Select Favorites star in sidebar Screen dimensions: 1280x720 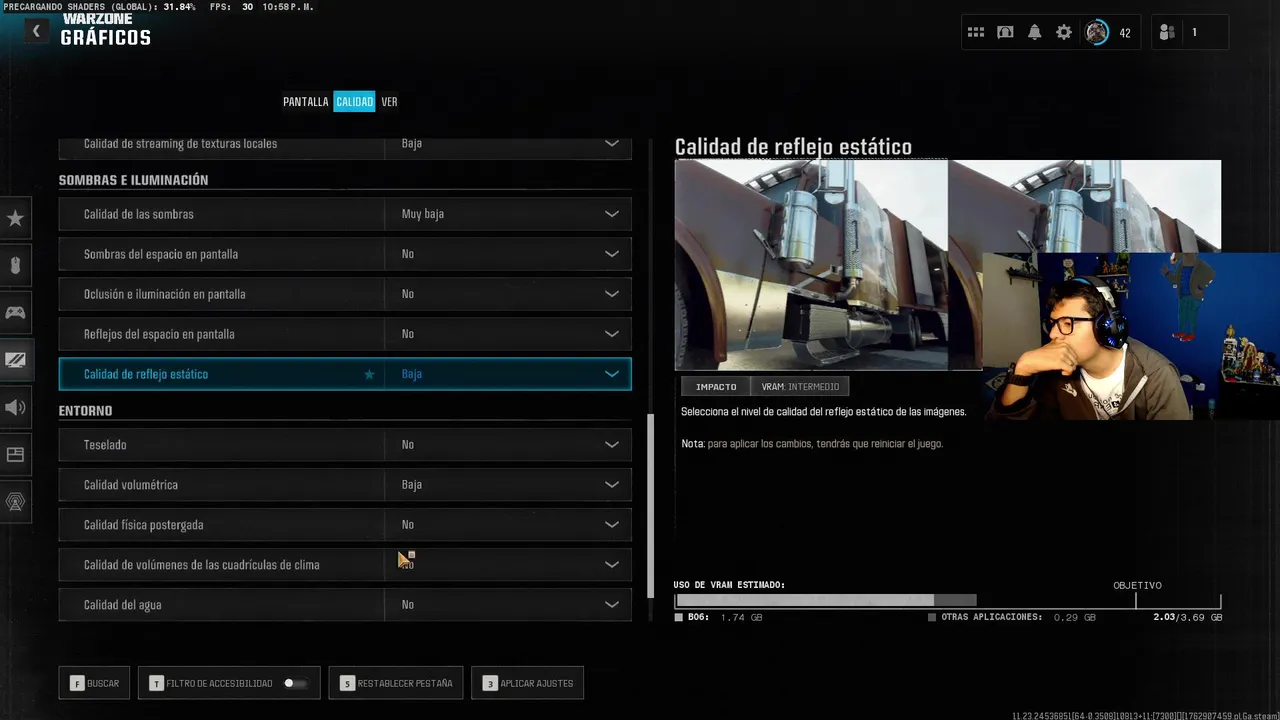(x=15, y=218)
